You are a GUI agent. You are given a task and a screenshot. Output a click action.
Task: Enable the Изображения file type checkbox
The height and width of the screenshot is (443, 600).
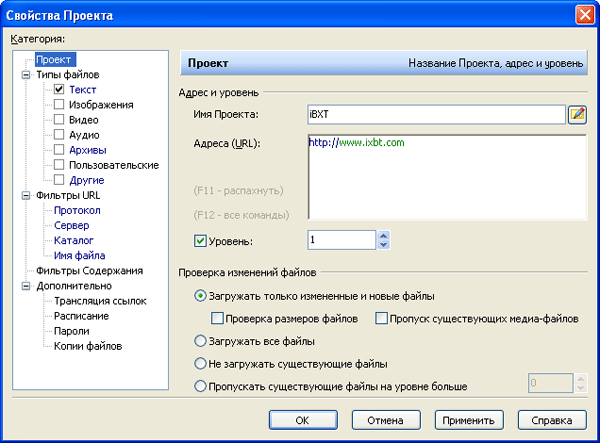59,104
